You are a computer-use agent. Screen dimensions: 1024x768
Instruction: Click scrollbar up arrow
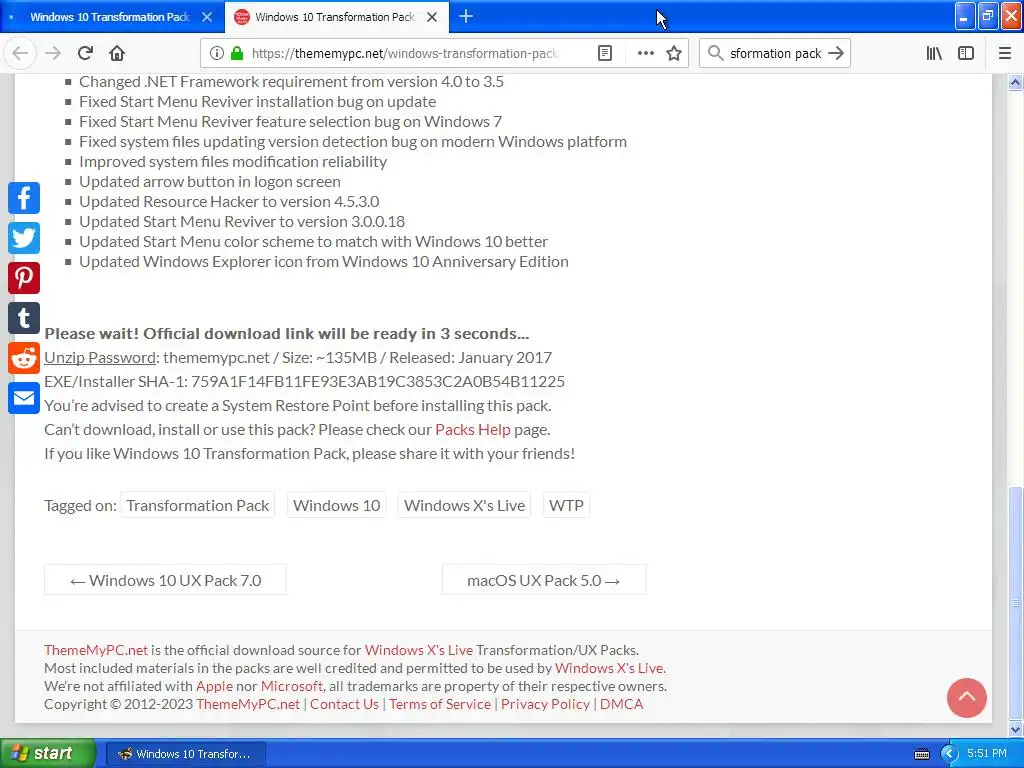click(1016, 82)
